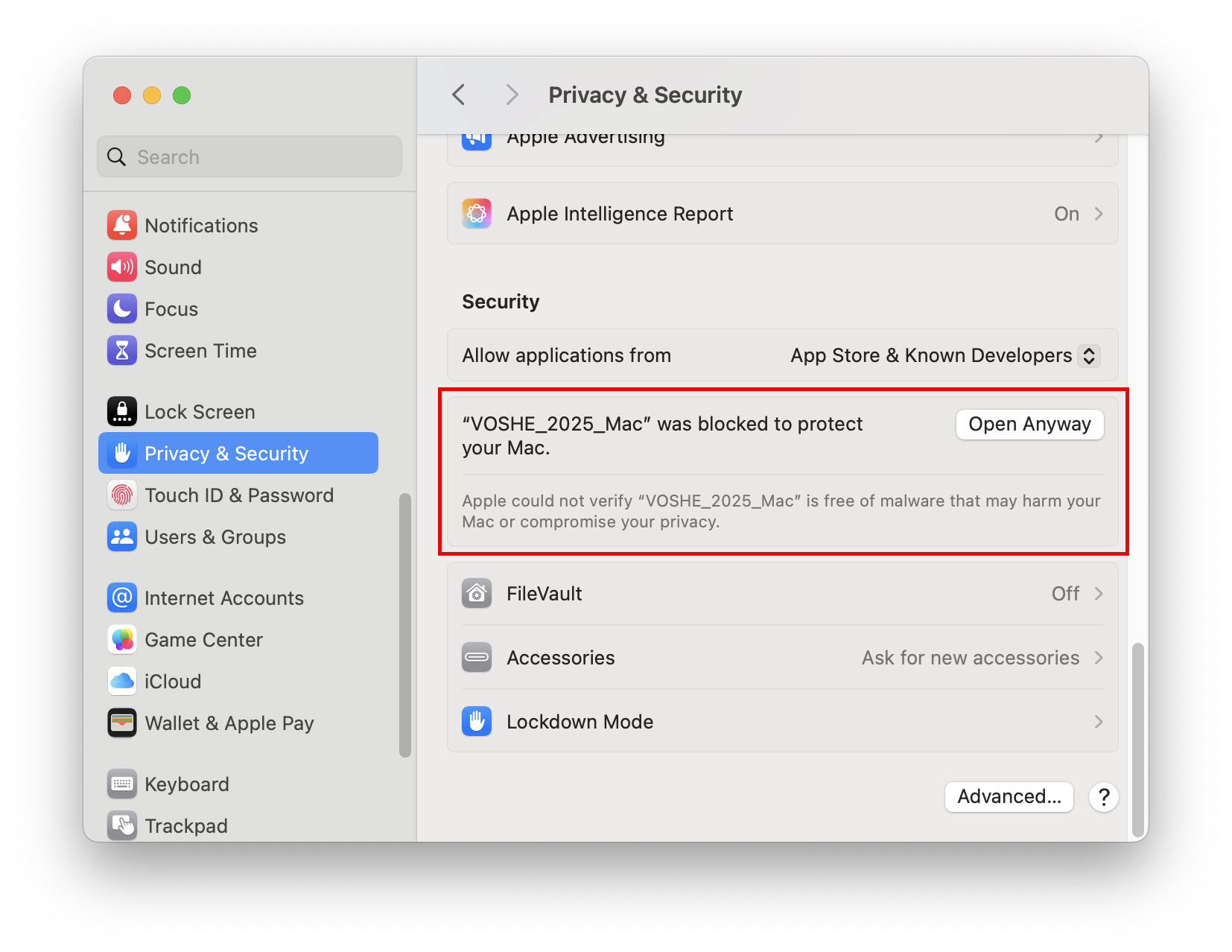
Task: Click the Advanced... button
Action: click(1009, 796)
